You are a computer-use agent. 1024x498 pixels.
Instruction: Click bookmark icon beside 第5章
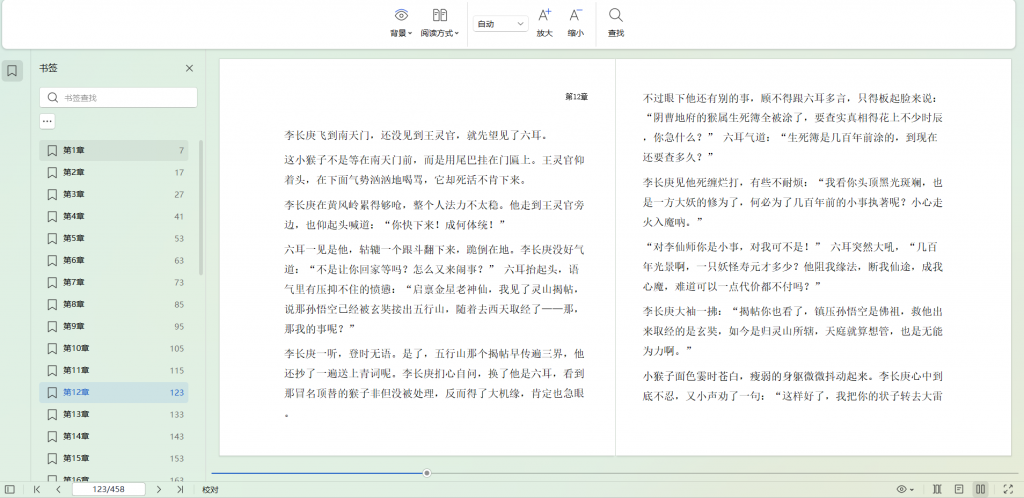[52, 238]
